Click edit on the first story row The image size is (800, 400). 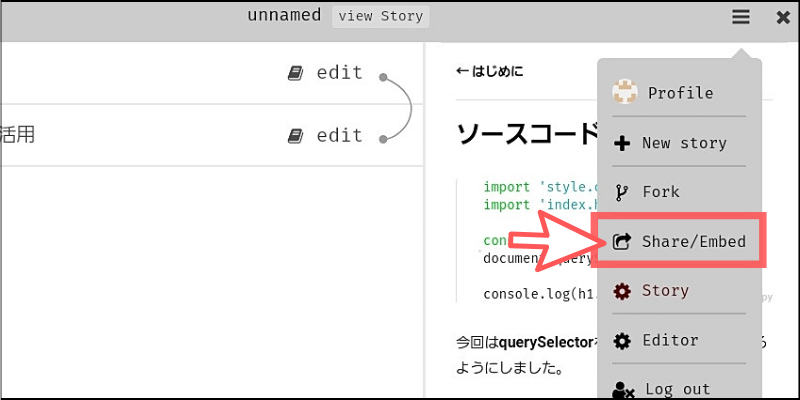339,73
